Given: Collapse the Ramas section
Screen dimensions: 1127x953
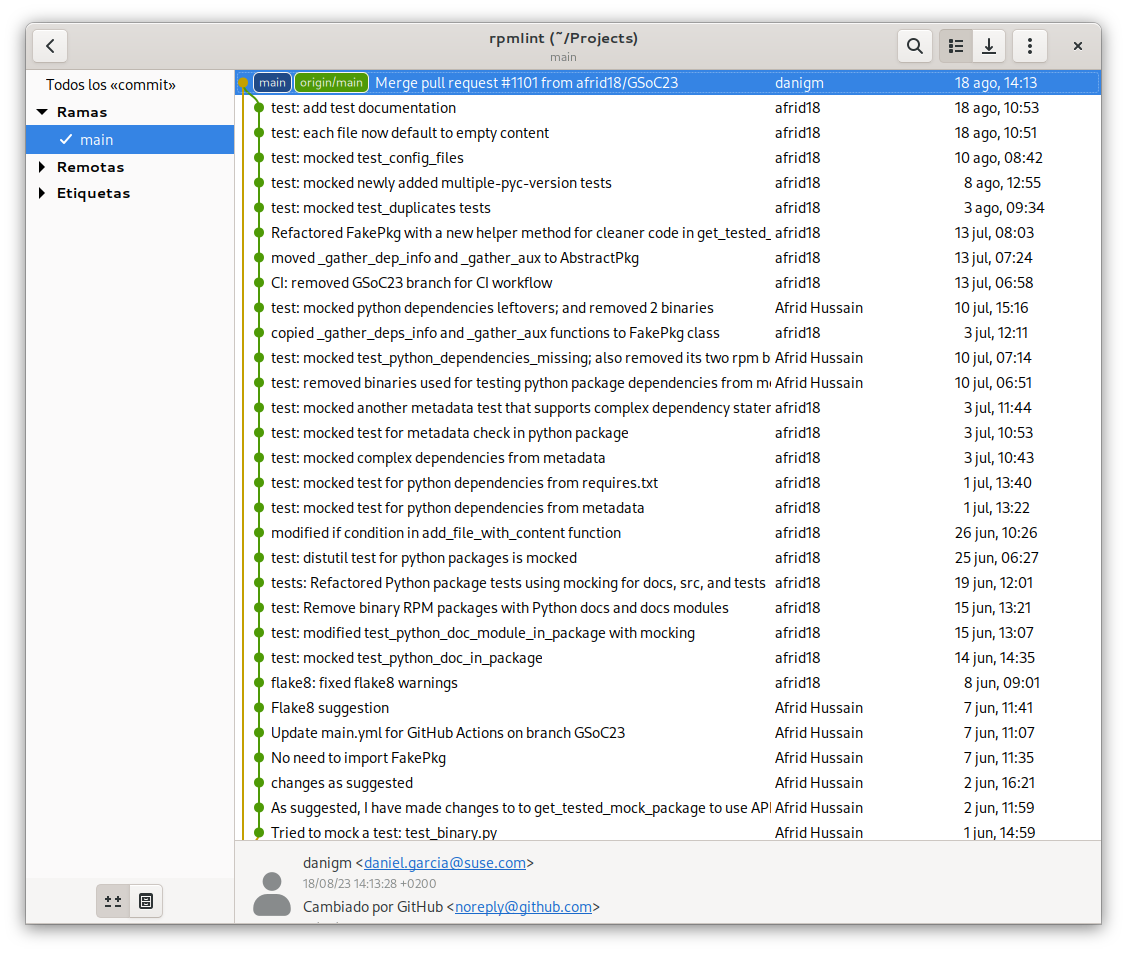Looking at the screenshot, I should (42, 112).
